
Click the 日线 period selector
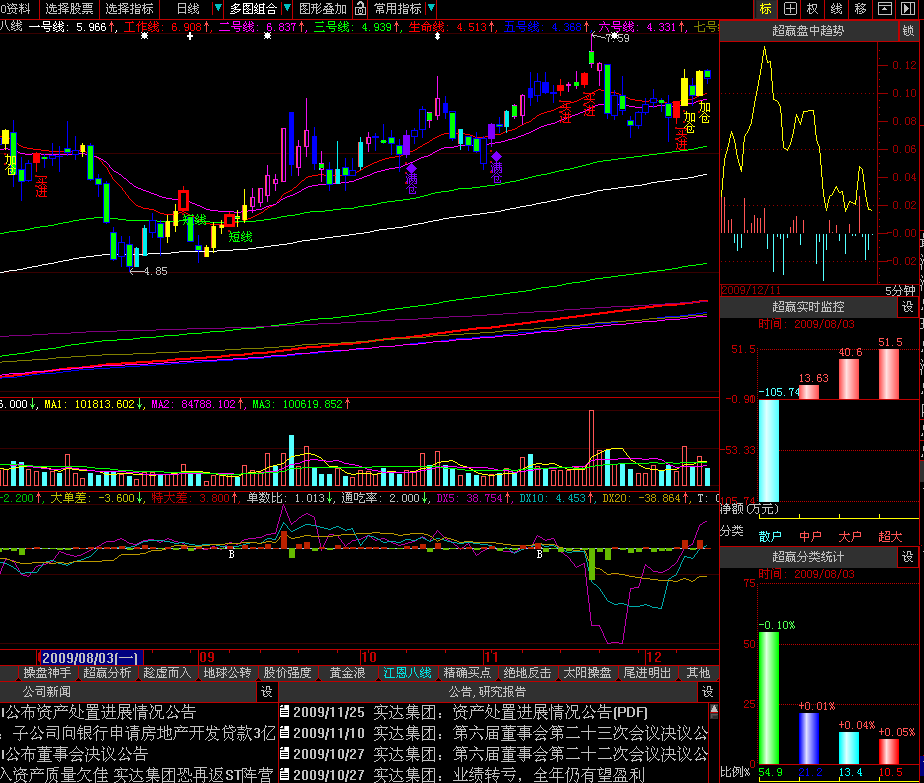(189, 9)
